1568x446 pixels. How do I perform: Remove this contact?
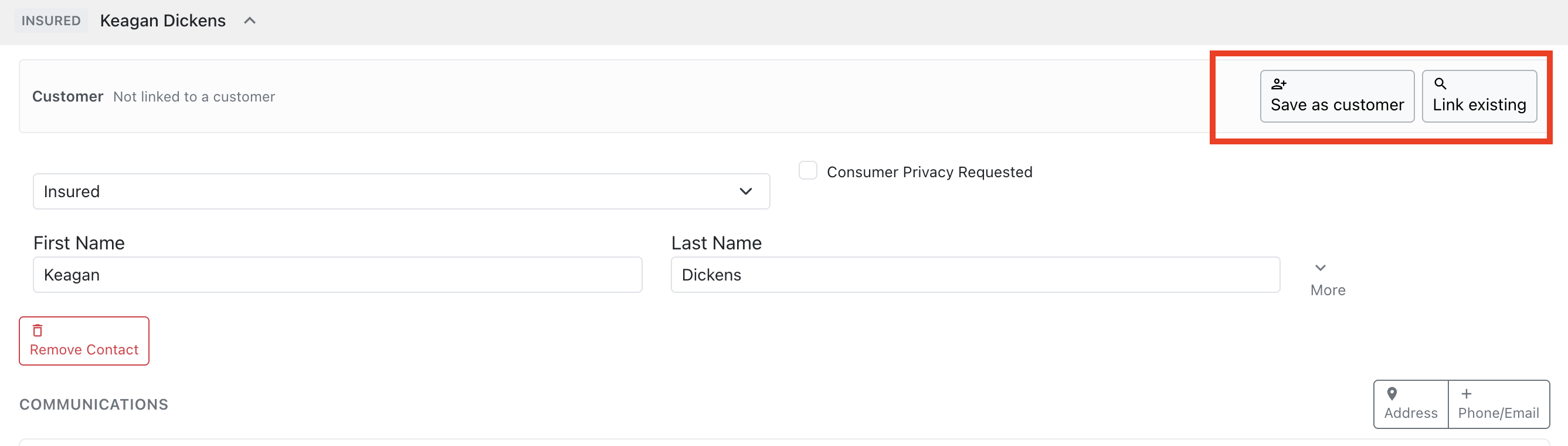(x=84, y=340)
